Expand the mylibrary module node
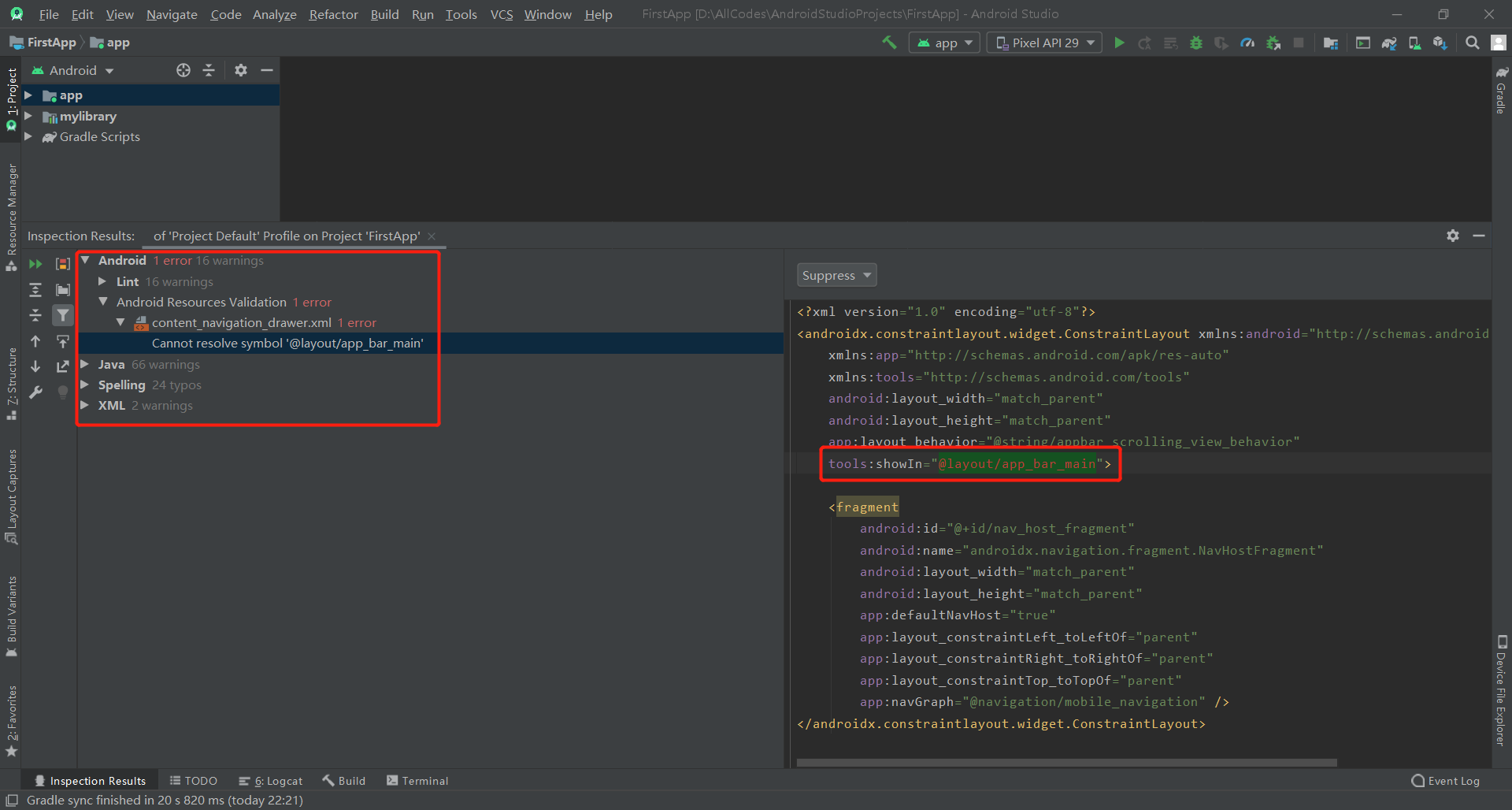 pyautogui.click(x=28, y=116)
